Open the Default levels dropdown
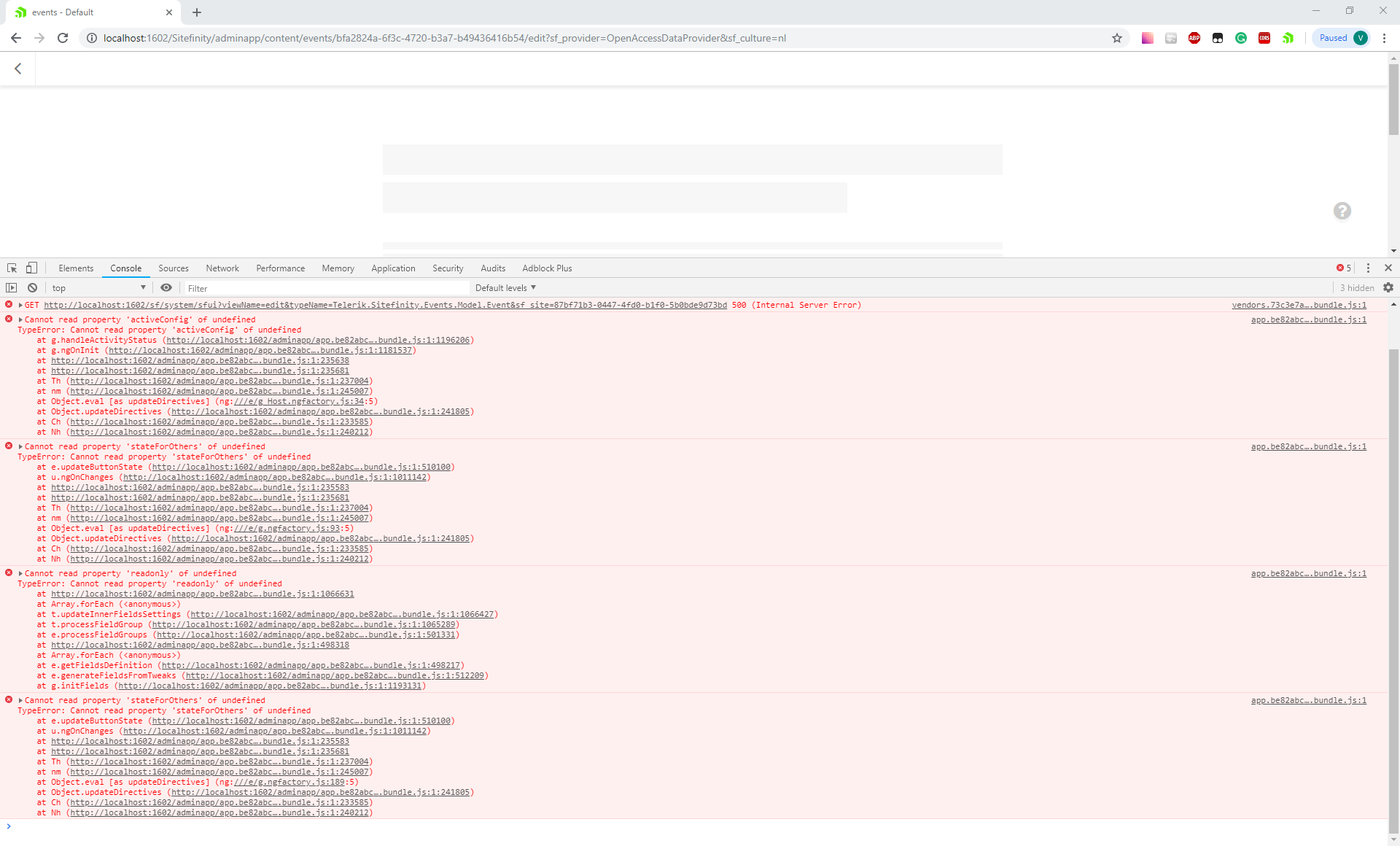 click(505, 288)
